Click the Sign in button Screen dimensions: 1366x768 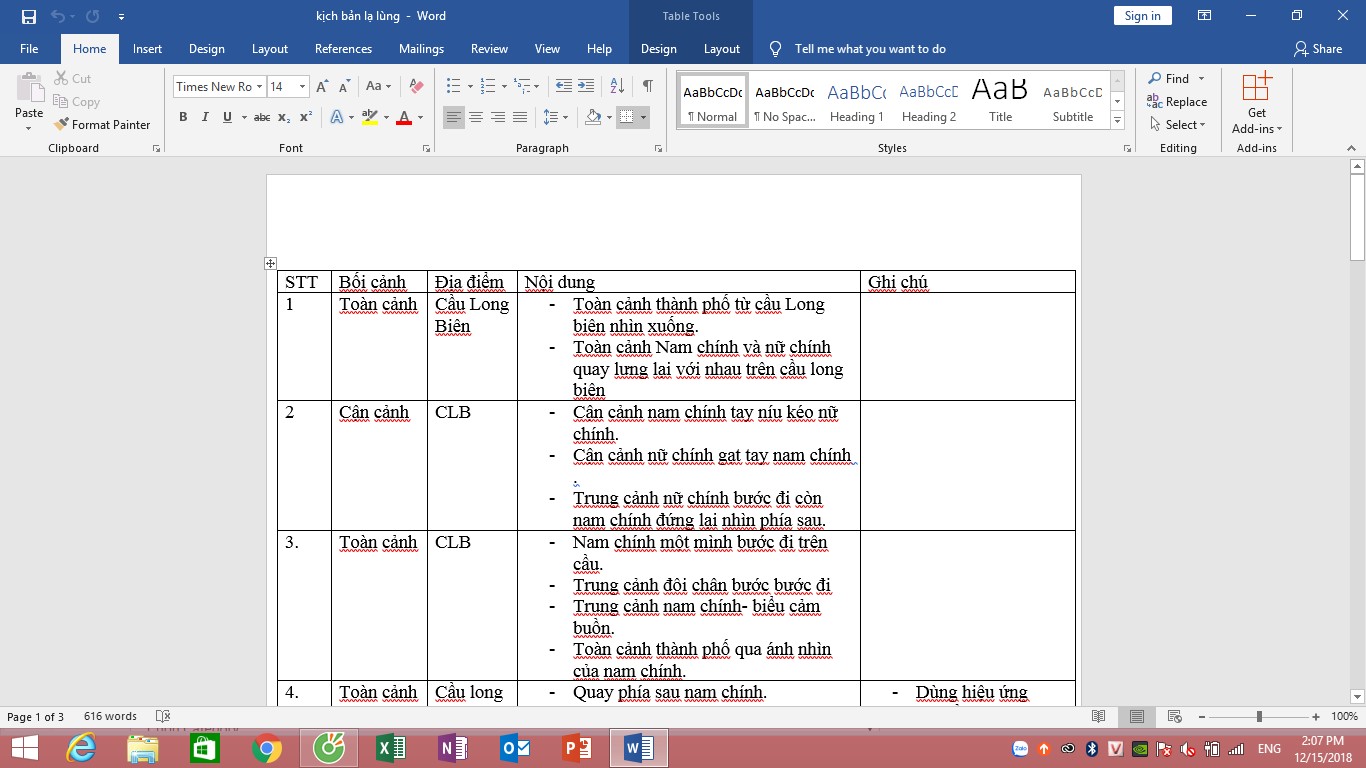1142,15
